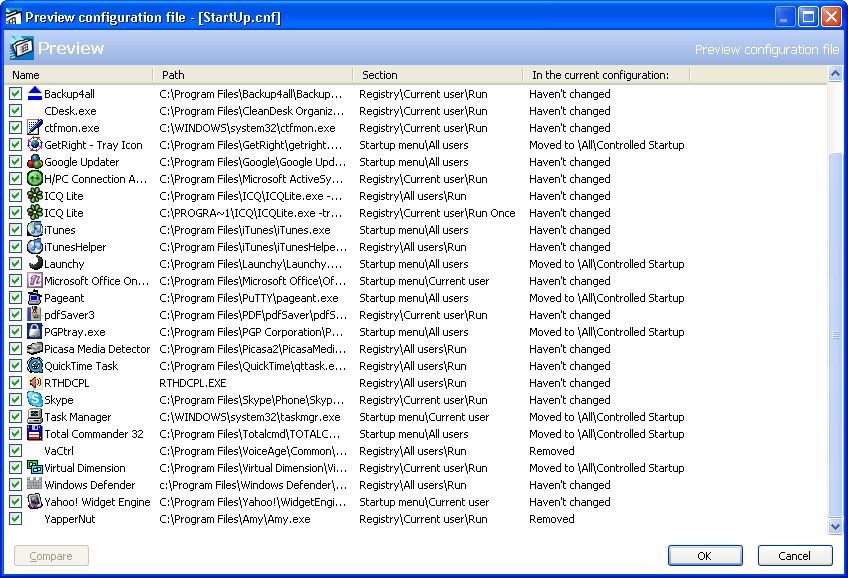
Task: Click the 'Total Commander 32' name text
Action: pyautogui.click(x=94, y=434)
